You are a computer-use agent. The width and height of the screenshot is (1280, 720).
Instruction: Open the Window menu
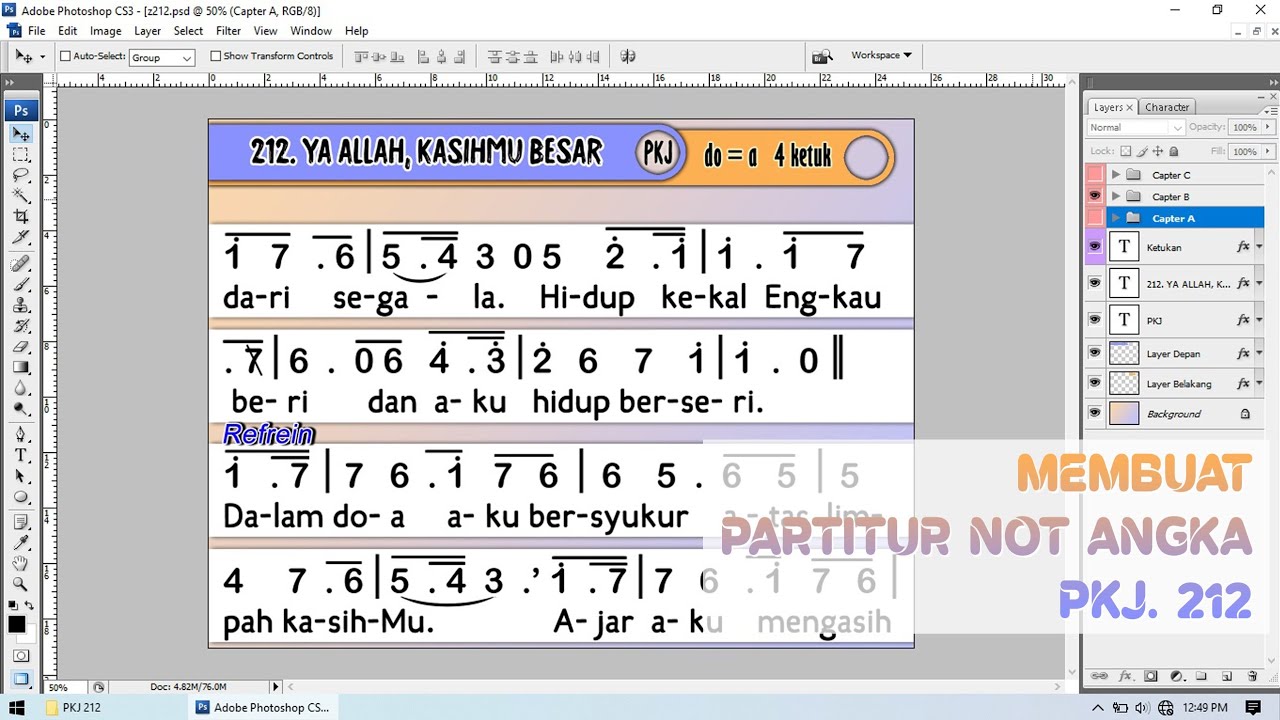(x=311, y=31)
